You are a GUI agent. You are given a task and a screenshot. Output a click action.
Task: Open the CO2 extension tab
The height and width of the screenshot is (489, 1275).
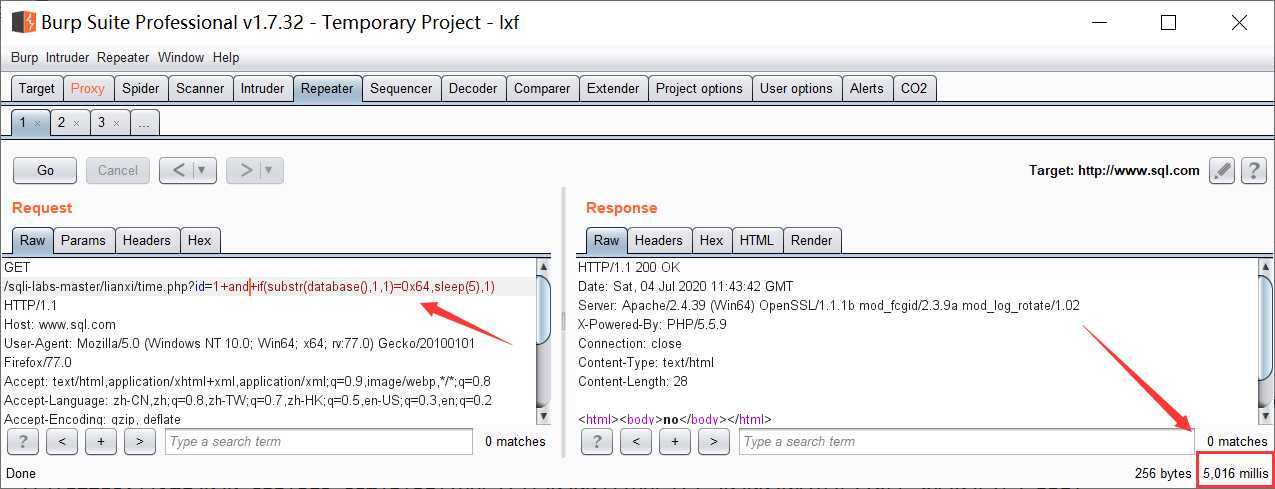coord(914,88)
